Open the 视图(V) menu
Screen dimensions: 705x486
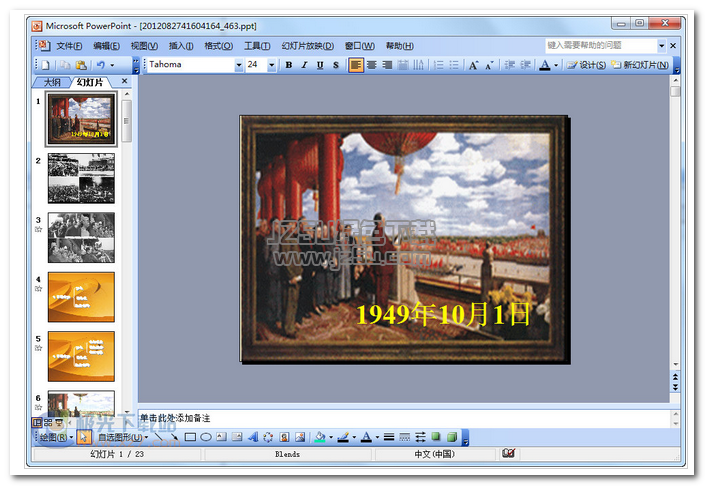(144, 46)
